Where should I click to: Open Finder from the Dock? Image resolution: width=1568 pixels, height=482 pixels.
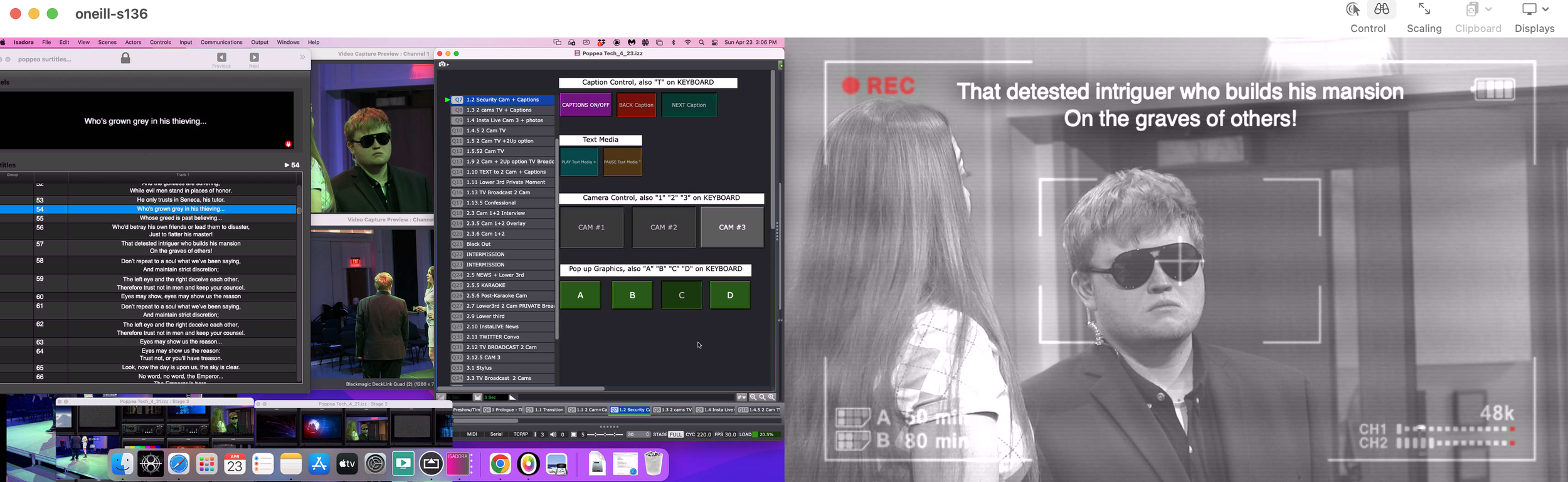click(122, 464)
